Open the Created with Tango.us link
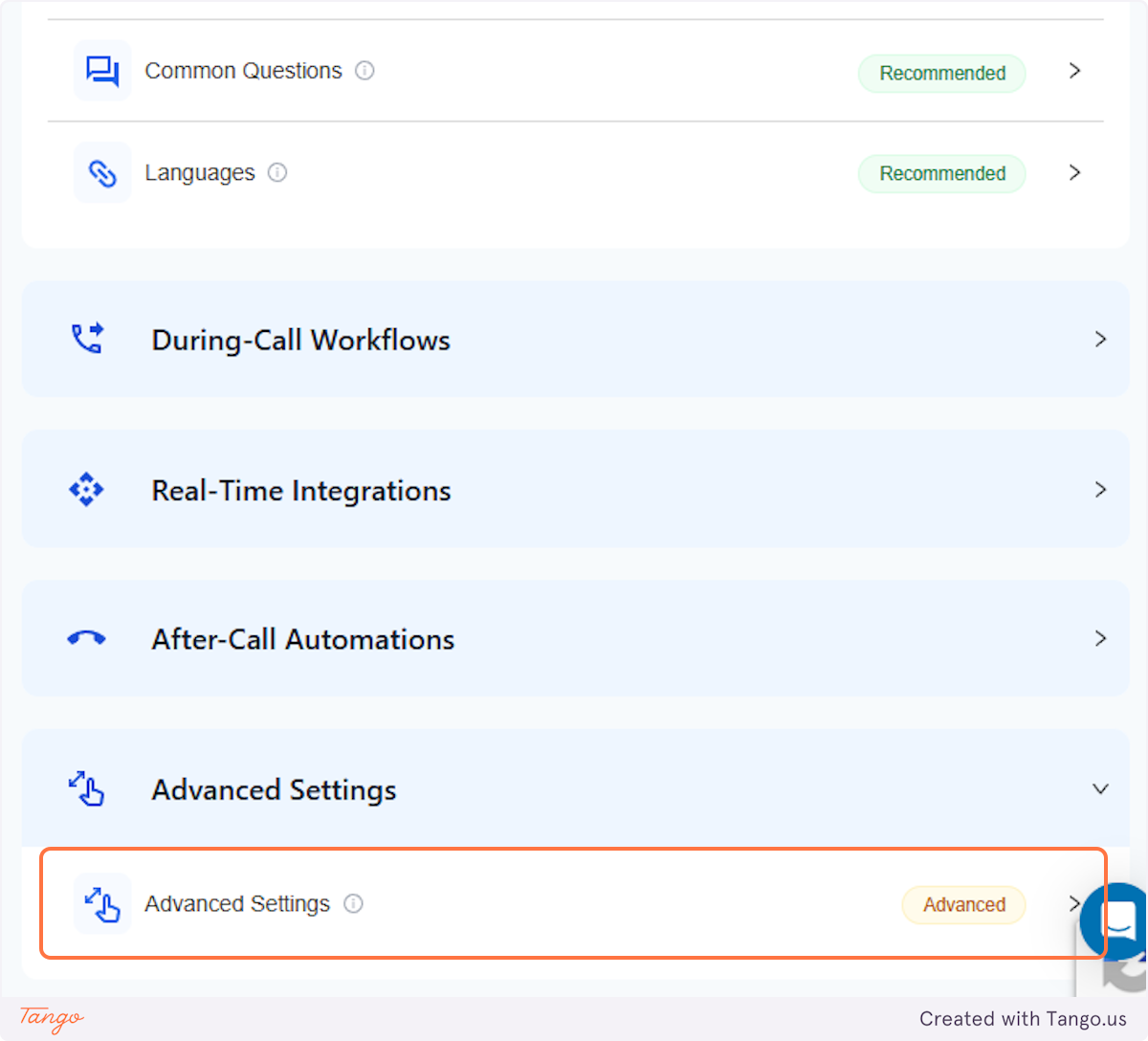The height and width of the screenshot is (1041, 1148). pyautogui.click(x=1023, y=1018)
